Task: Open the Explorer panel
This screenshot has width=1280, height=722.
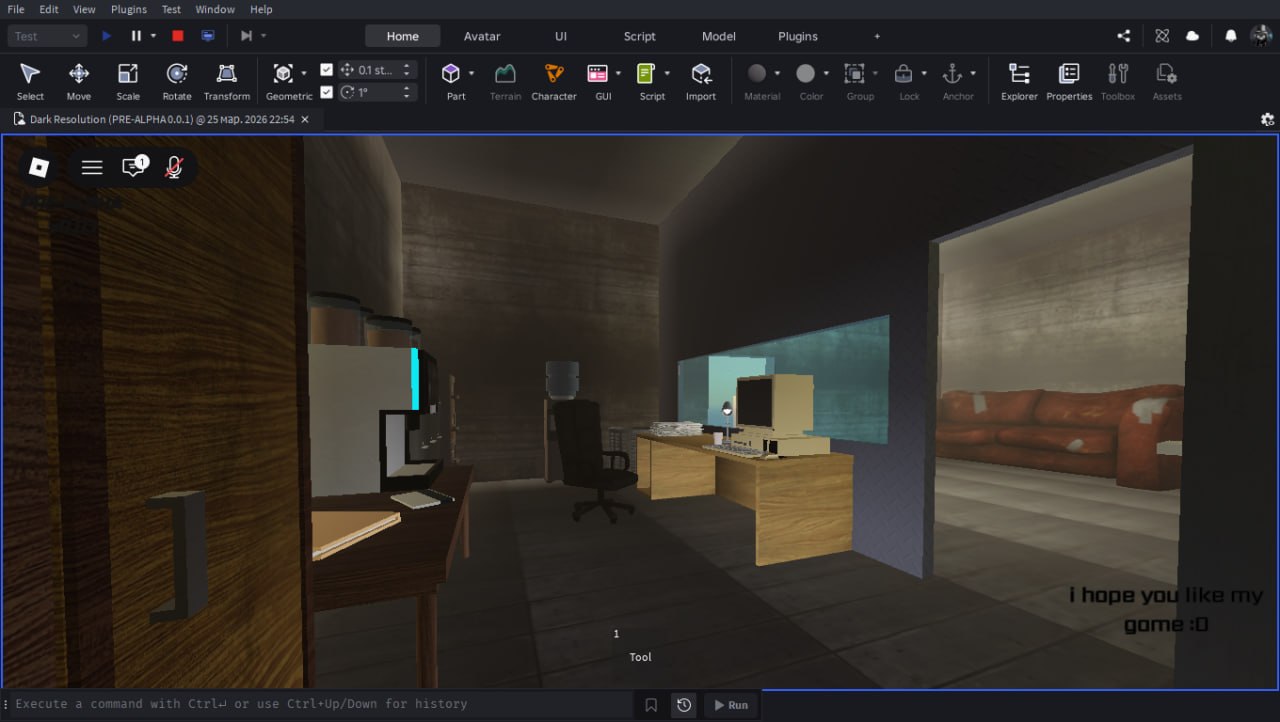Action: [x=1019, y=80]
